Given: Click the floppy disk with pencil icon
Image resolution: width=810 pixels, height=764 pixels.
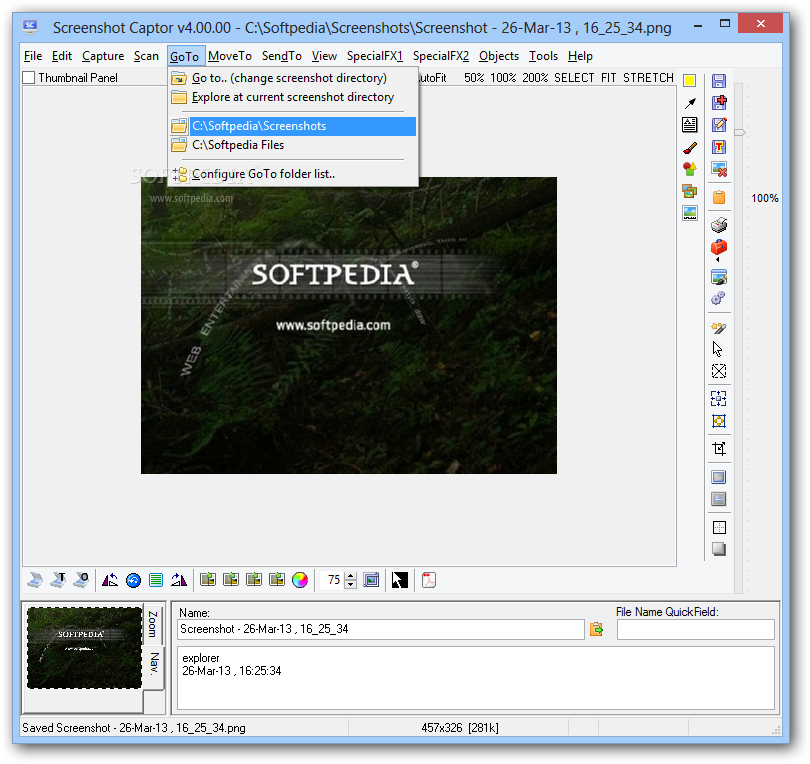Looking at the screenshot, I should pos(719,124).
